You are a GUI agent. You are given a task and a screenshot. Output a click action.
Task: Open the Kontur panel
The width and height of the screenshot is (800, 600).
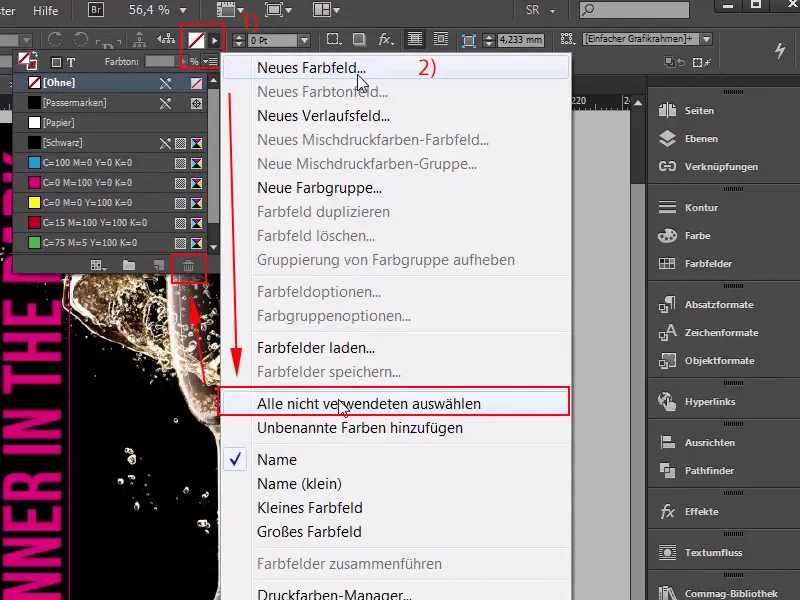click(x=701, y=207)
